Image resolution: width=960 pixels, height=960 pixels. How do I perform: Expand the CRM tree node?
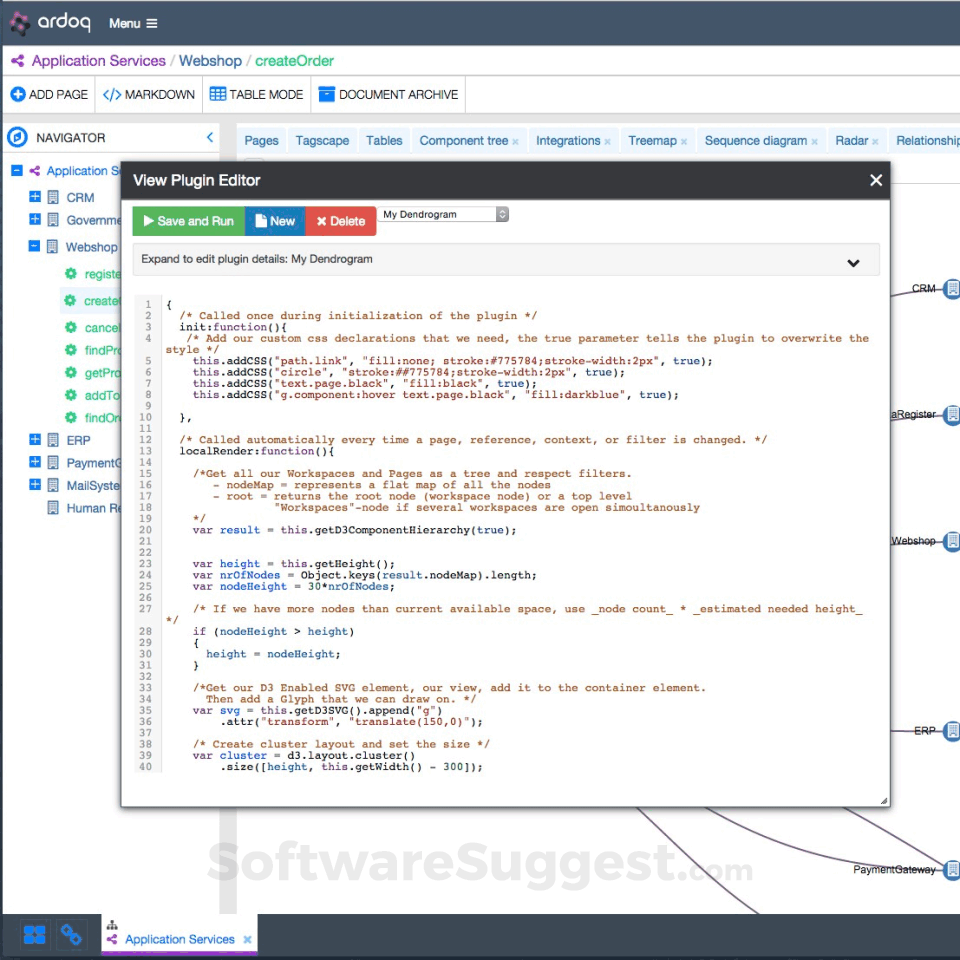pos(35,197)
